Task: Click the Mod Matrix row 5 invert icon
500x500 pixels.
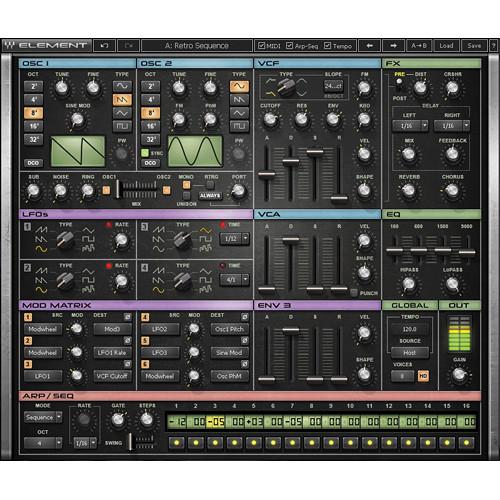Action: pos(245,340)
